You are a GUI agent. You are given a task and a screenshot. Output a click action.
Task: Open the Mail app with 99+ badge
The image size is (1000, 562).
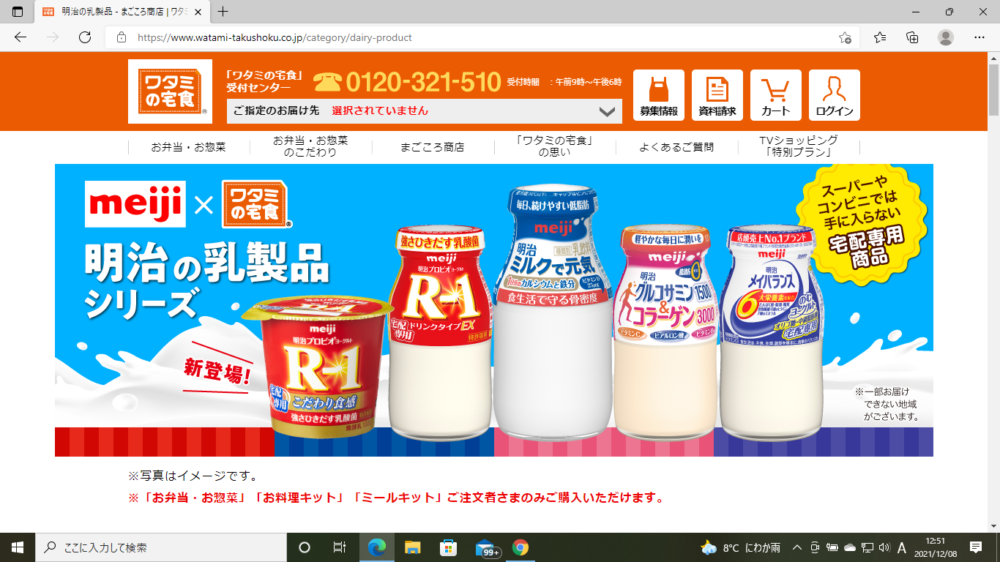[487, 548]
